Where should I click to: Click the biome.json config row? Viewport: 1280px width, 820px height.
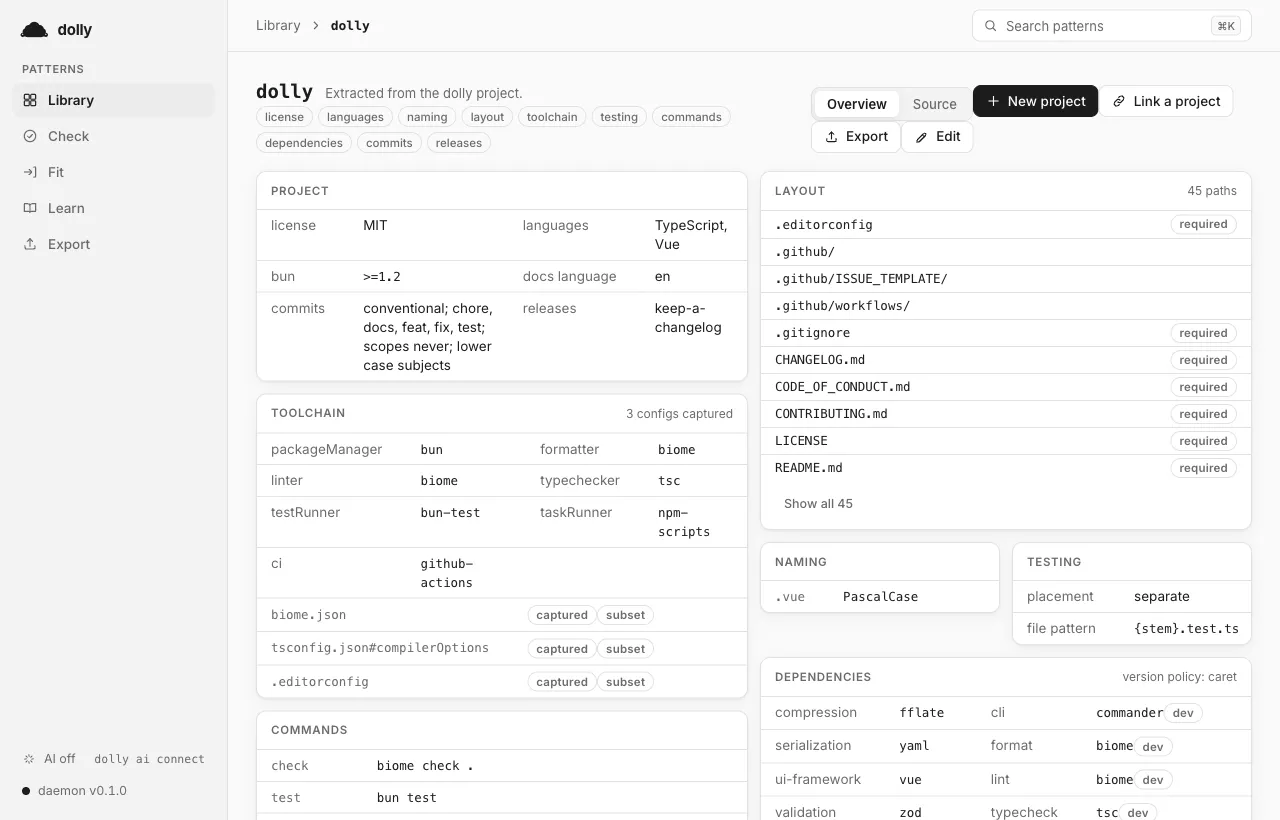point(502,615)
